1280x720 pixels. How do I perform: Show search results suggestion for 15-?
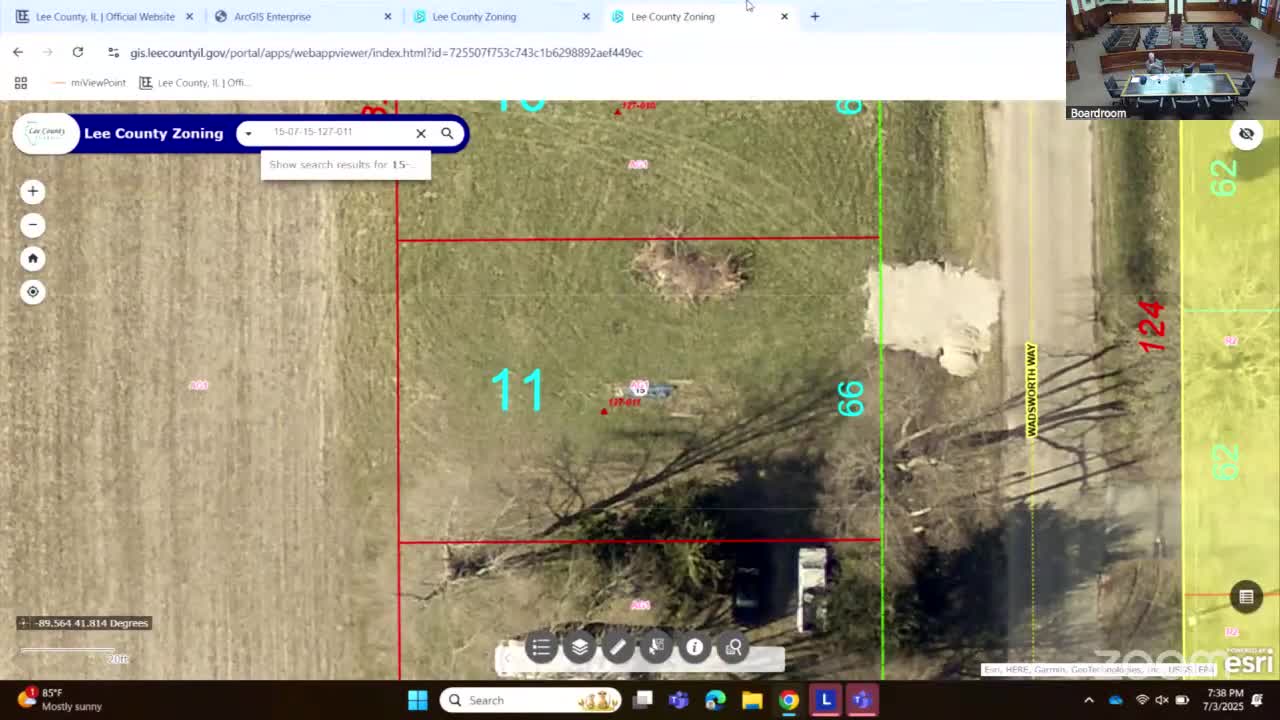(x=346, y=165)
